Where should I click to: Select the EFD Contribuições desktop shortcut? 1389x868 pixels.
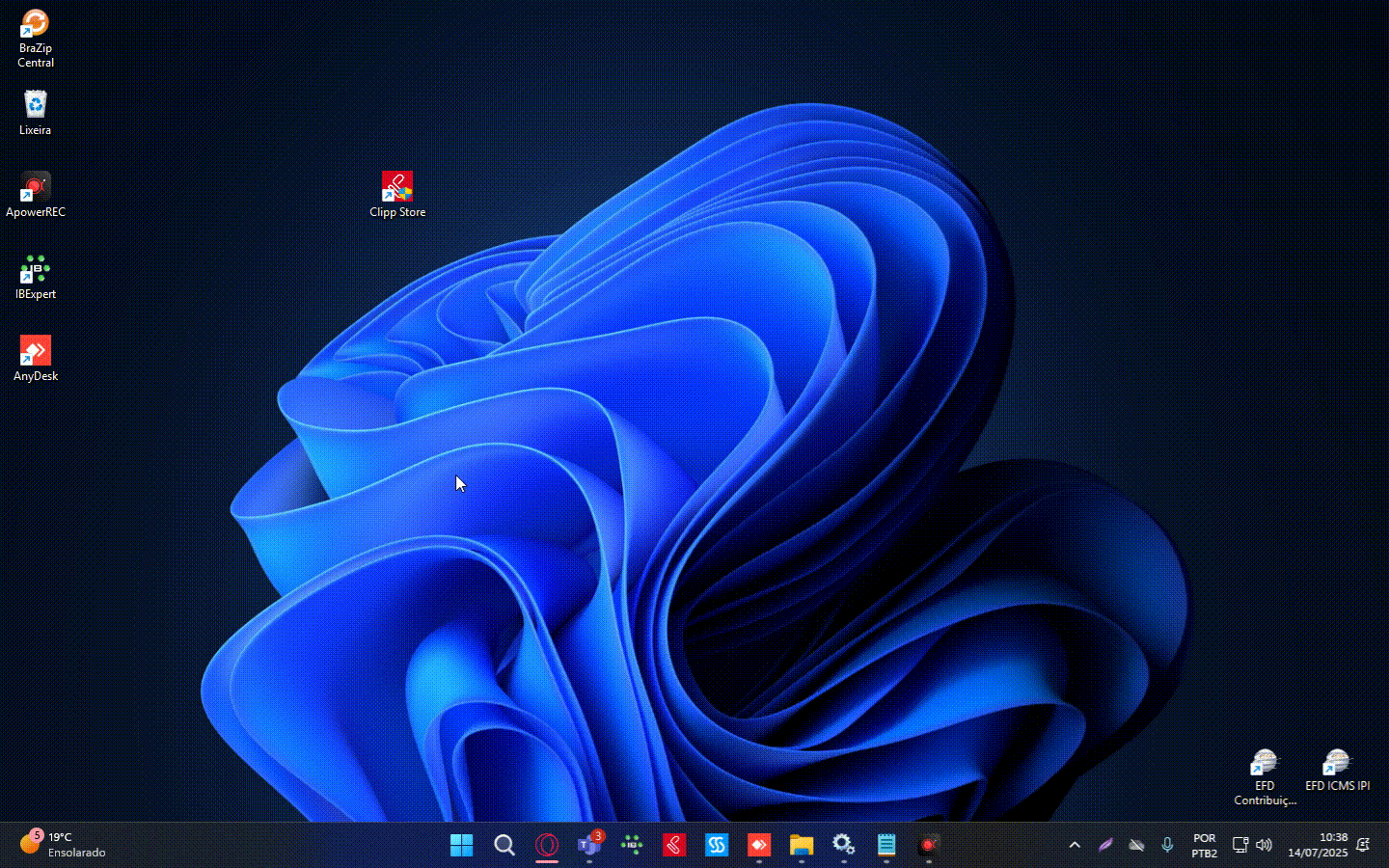(1264, 764)
